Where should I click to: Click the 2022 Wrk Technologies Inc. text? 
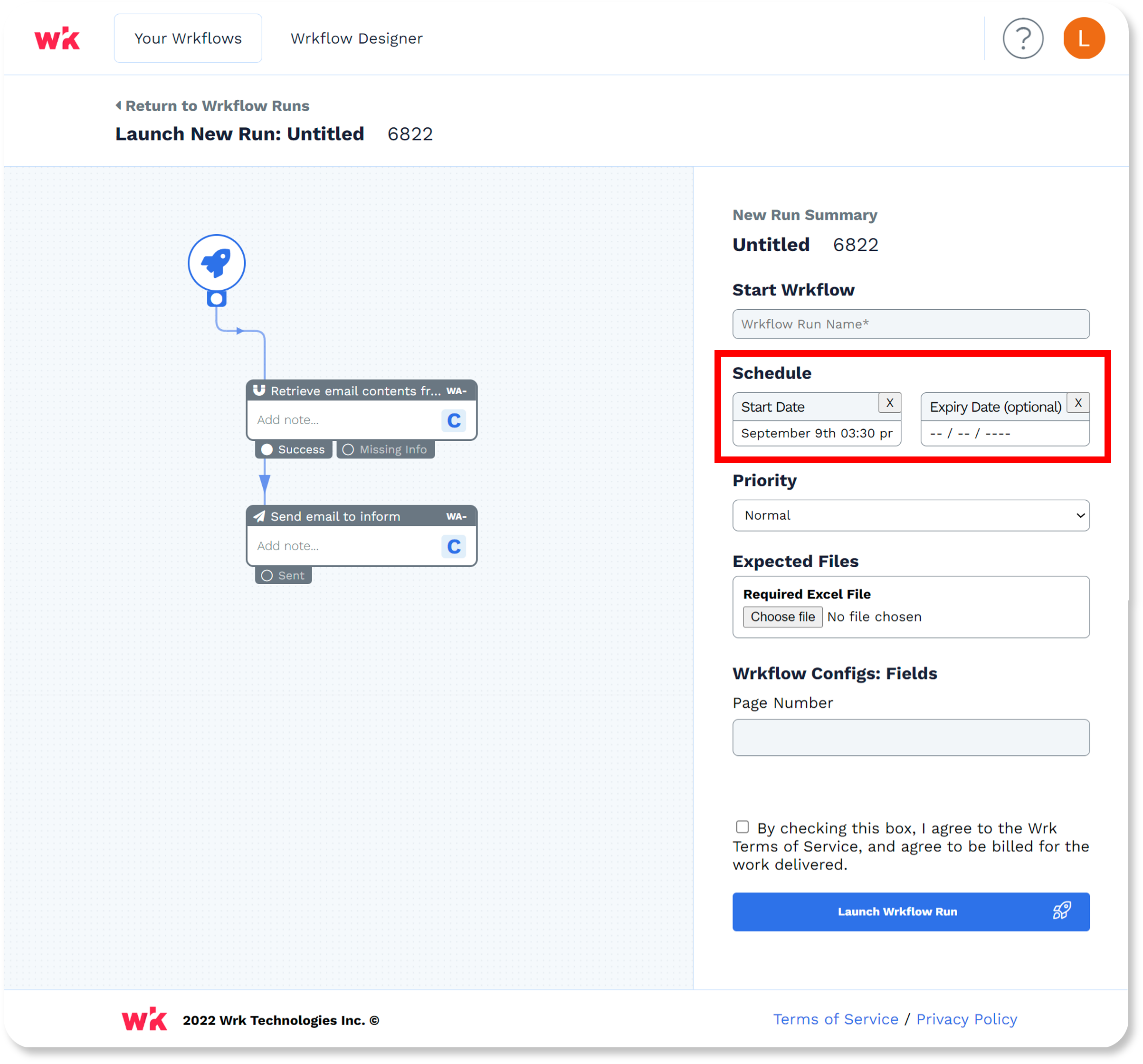click(x=281, y=1020)
